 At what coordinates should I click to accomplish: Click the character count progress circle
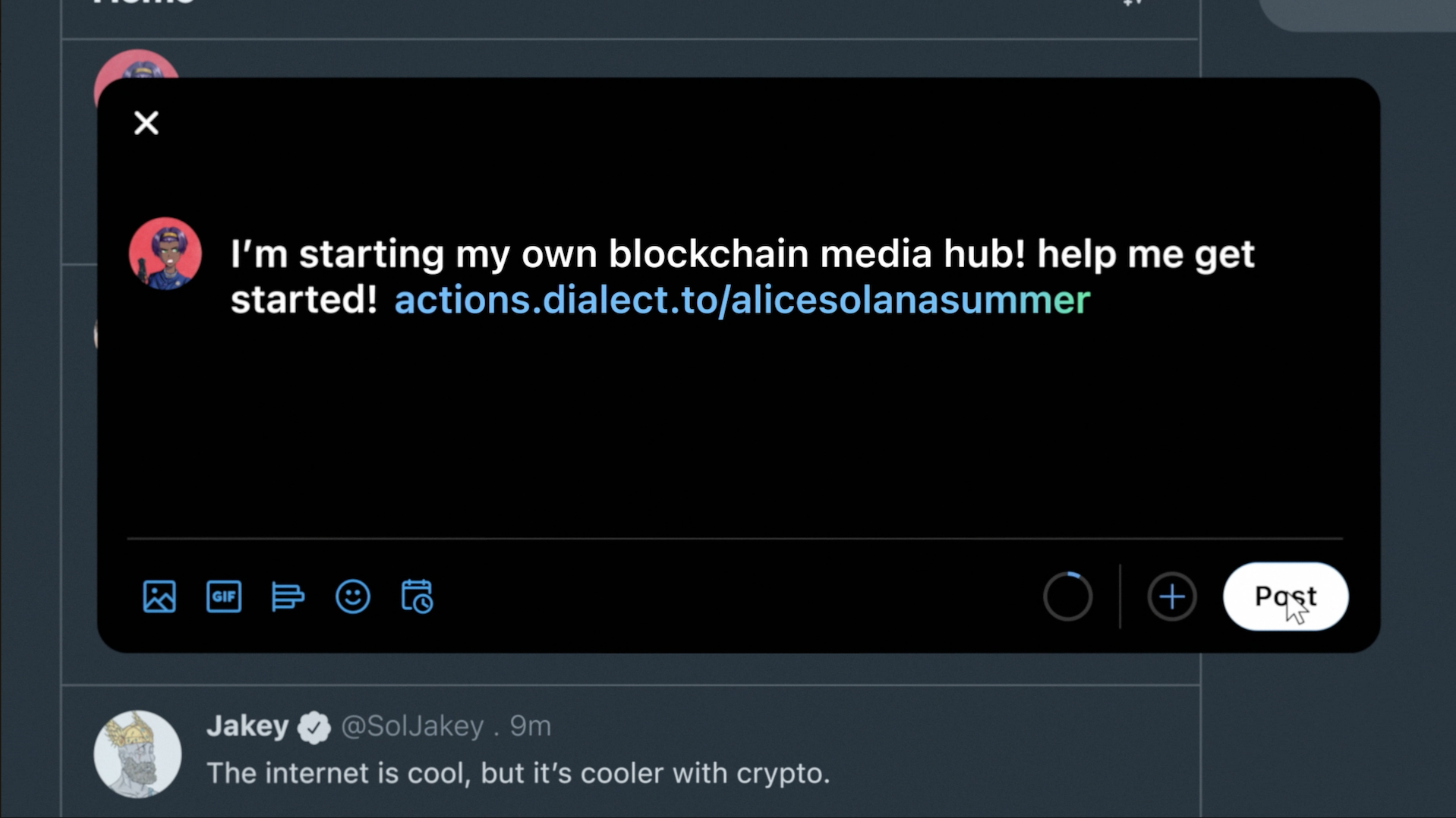pyautogui.click(x=1067, y=596)
